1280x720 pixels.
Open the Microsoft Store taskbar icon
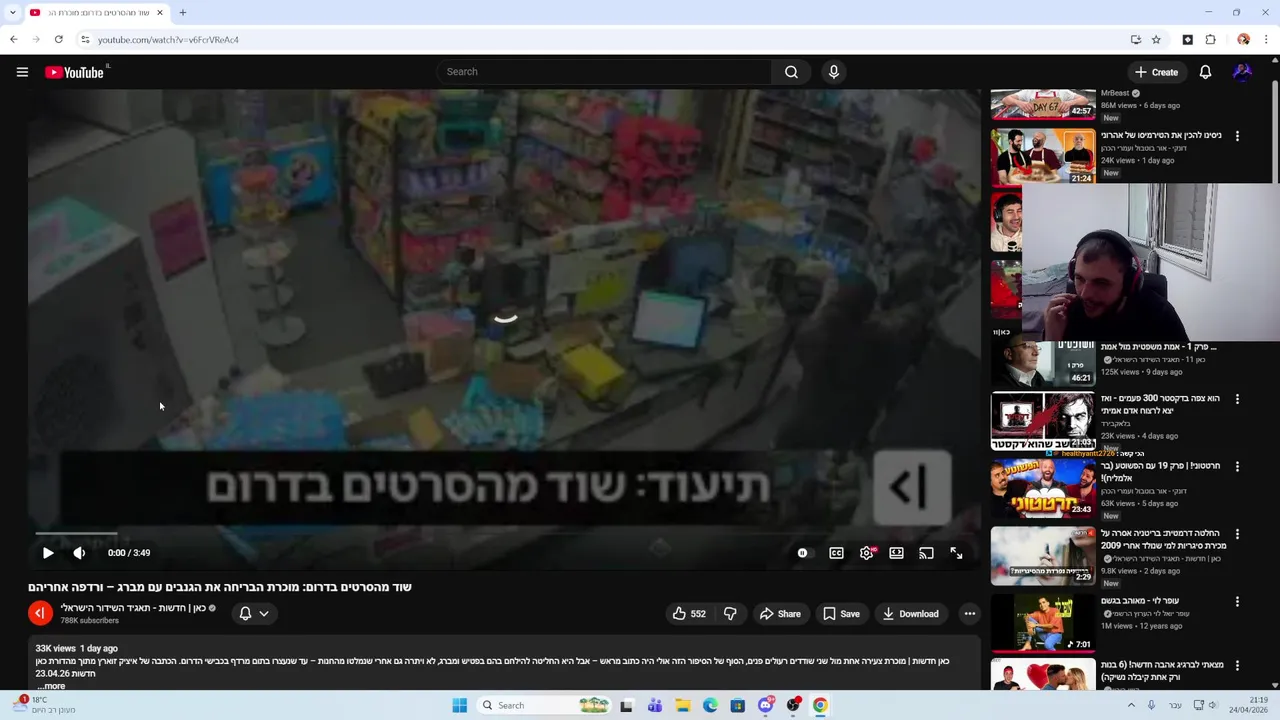pyautogui.click(x=737, y=705)
